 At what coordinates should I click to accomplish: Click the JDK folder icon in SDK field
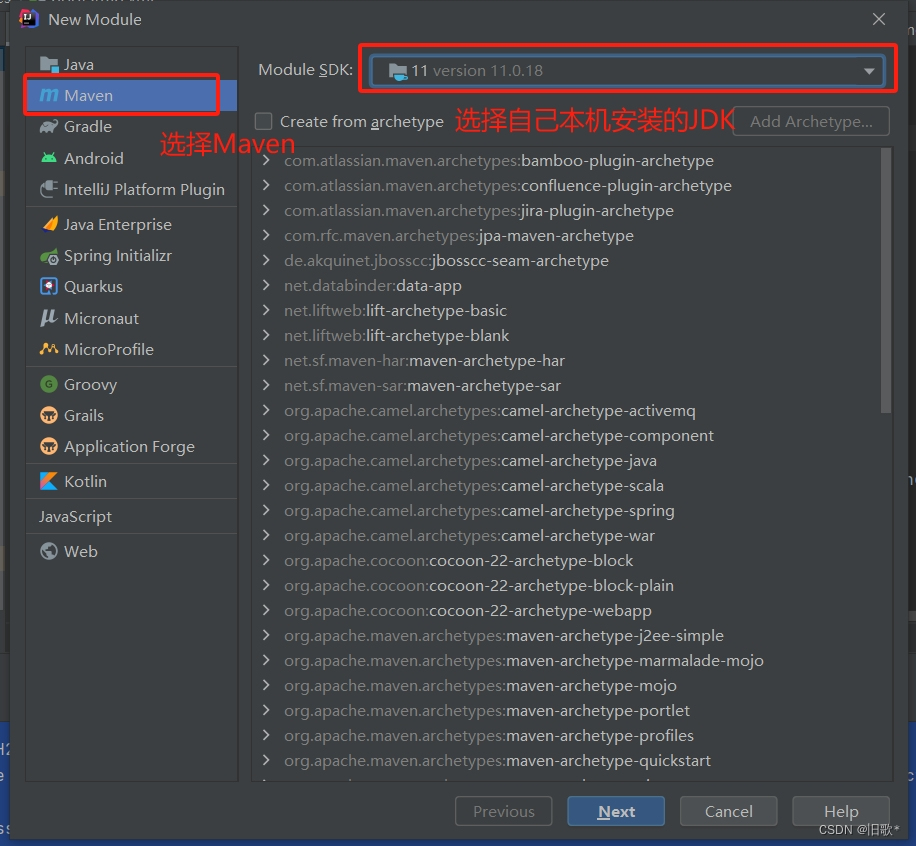397,71
